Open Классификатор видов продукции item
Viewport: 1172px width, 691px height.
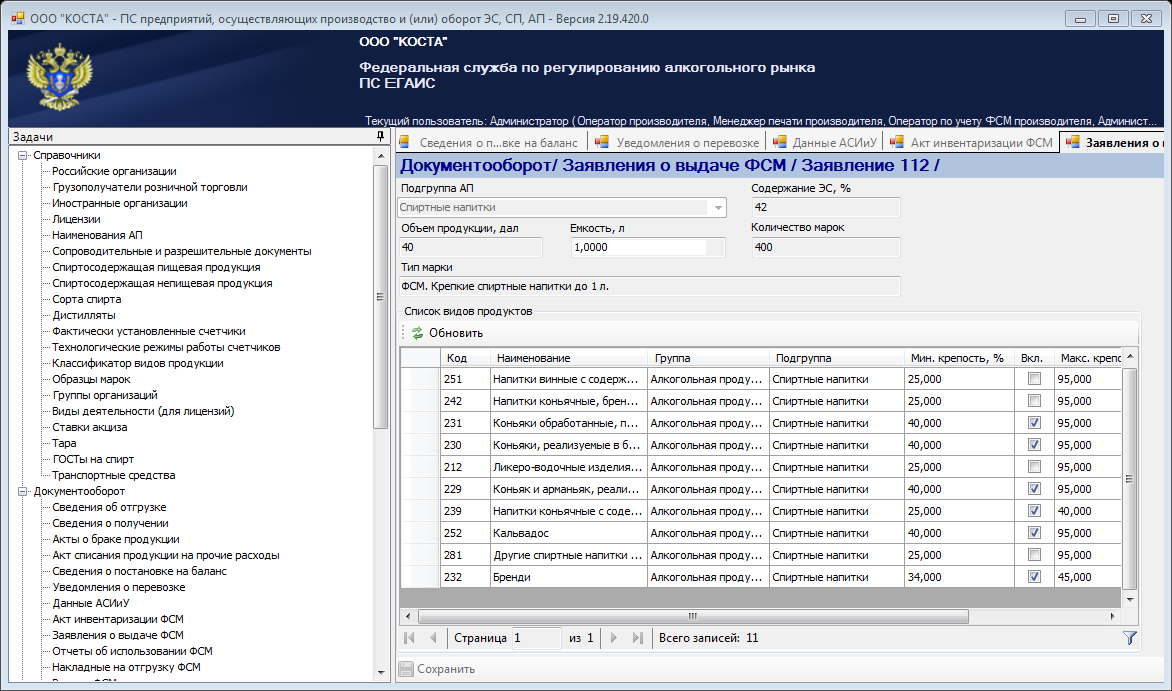click(138, 363)
